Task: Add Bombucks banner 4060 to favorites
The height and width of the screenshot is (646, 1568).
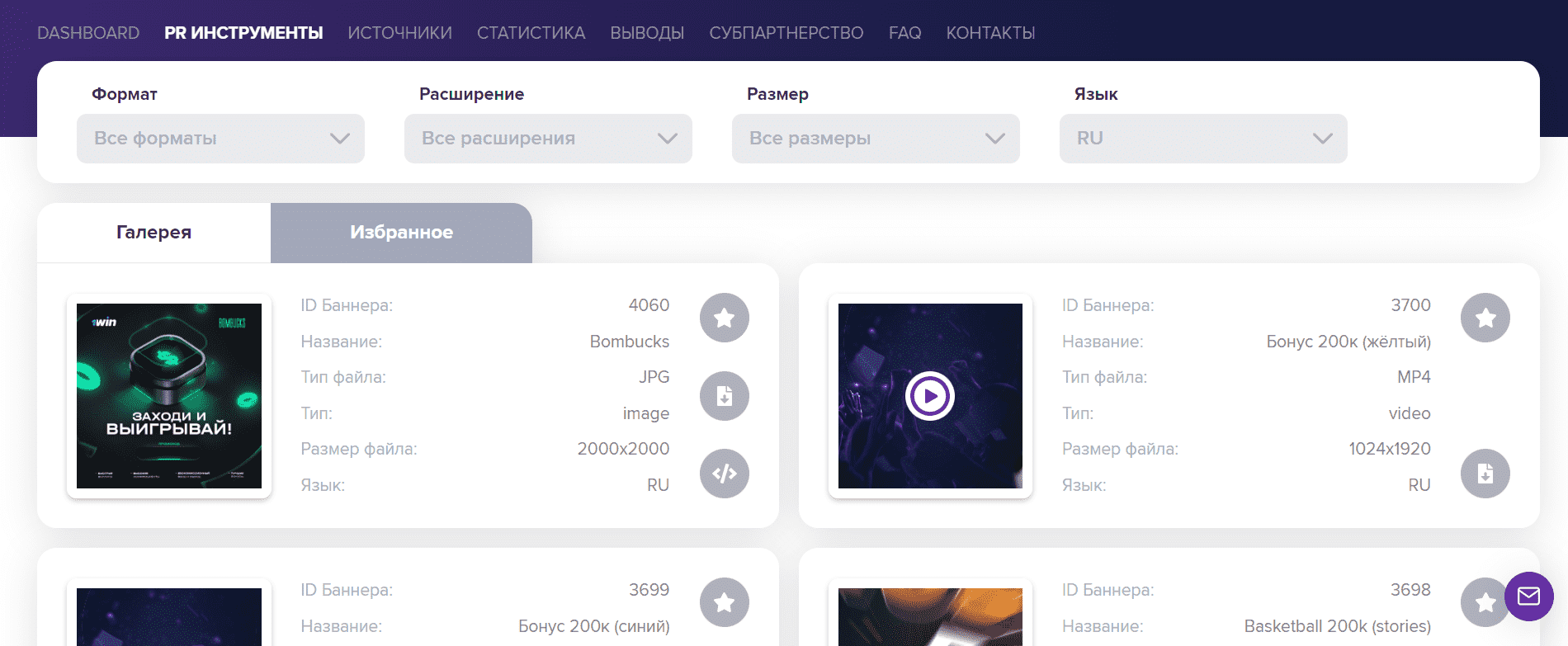Action: tap(724, 318)
